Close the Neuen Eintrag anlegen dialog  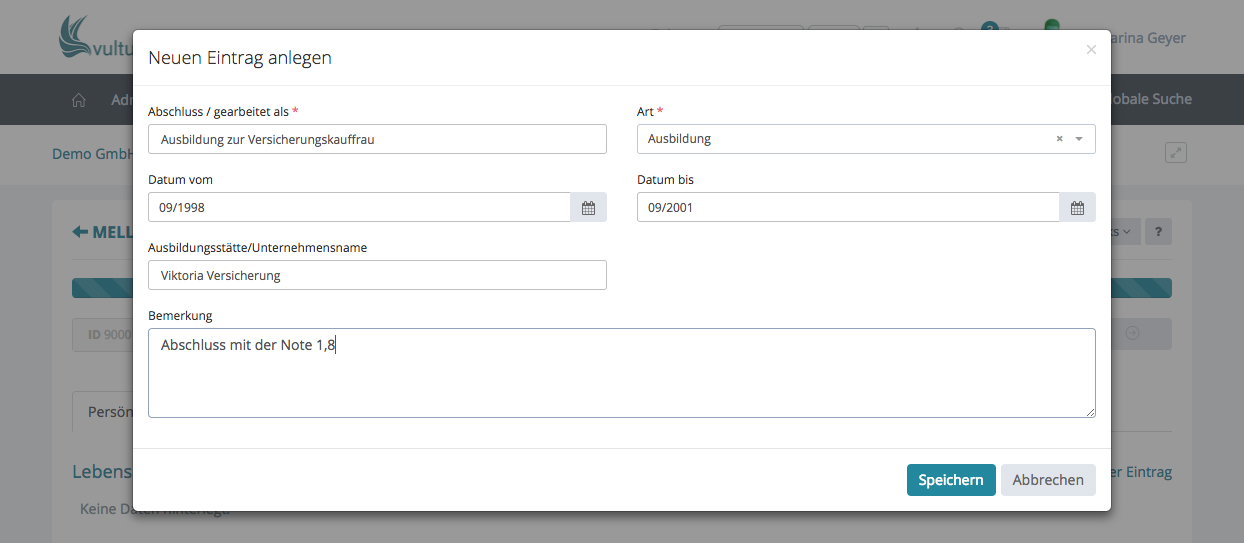(x=1091, y=50)
